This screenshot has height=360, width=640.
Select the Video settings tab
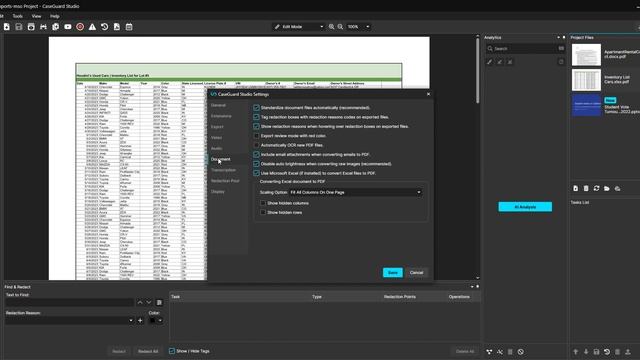[x=216, y=138]
